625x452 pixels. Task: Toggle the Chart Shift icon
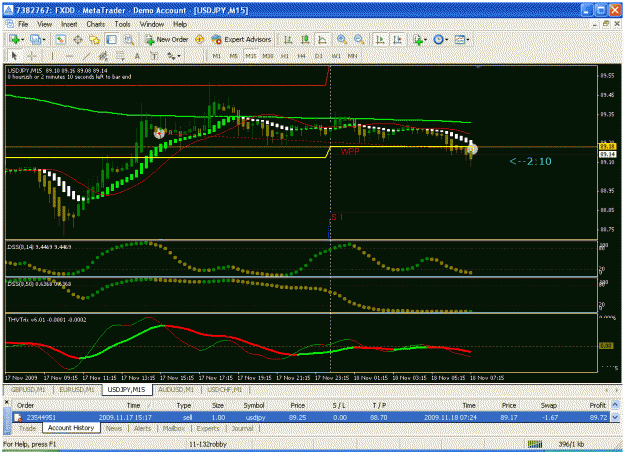tap(397, 39)
